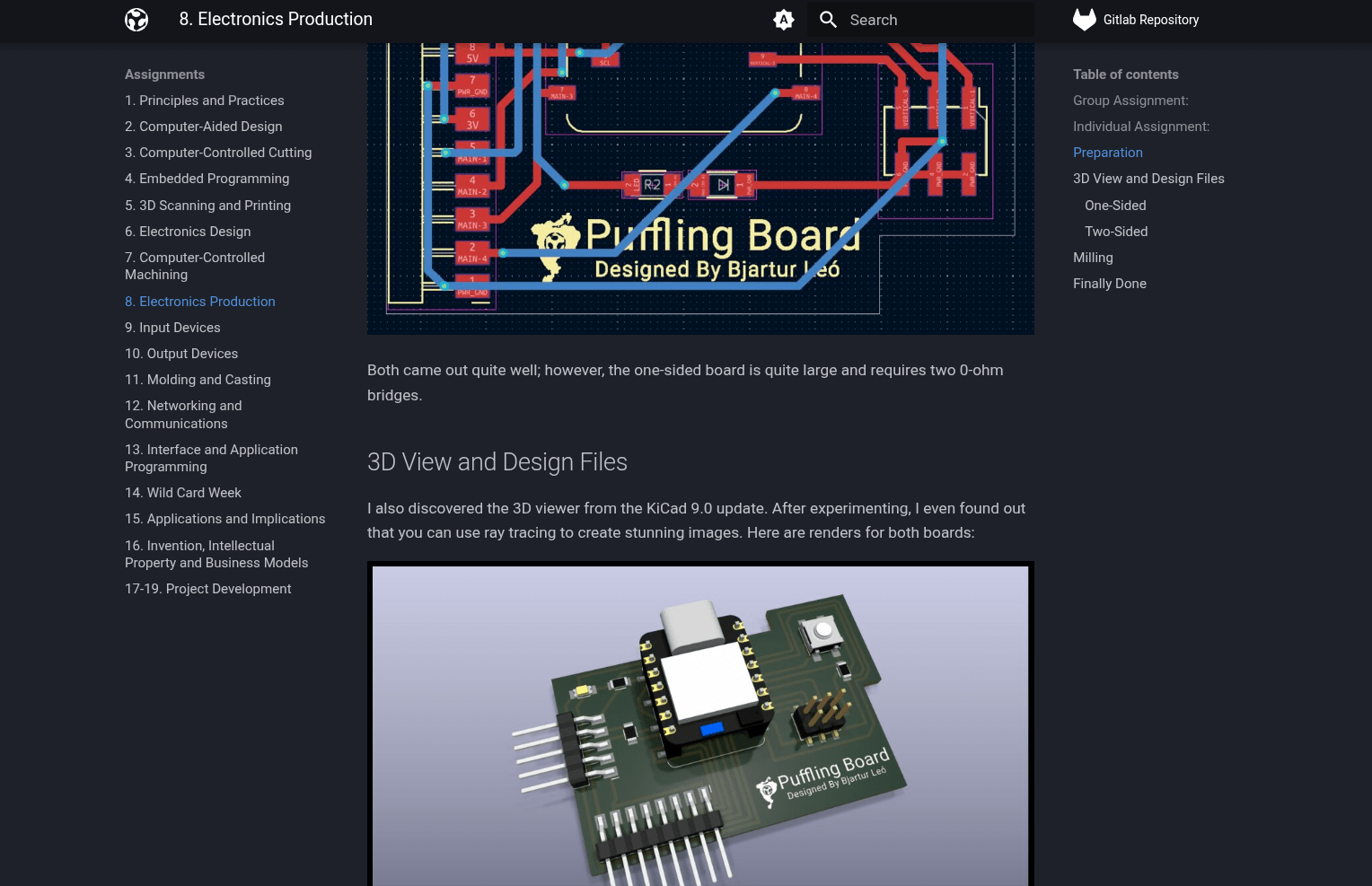Type in the Search input field
This screenshot has width=1372, height=886.
tap(934, 20)
